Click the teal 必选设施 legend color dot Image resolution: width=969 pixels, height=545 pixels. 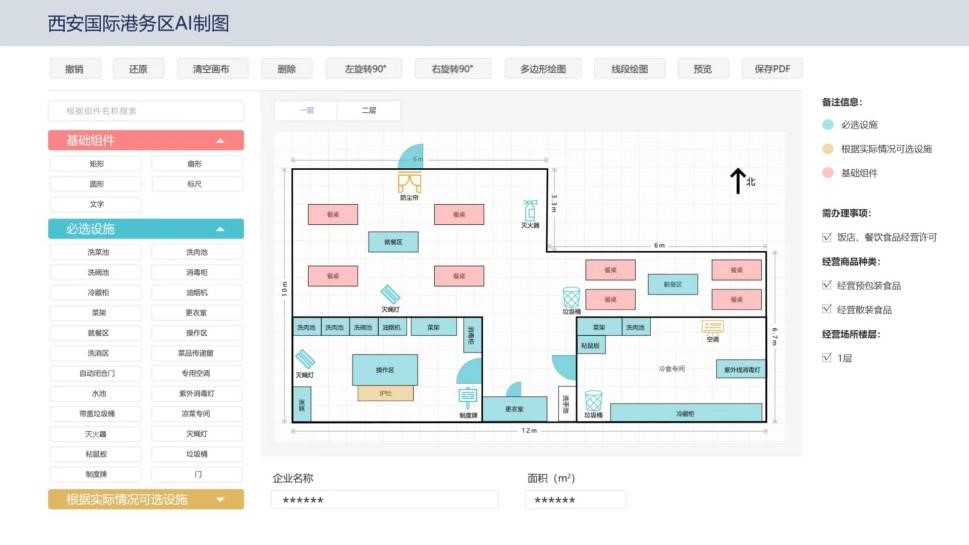827,125
